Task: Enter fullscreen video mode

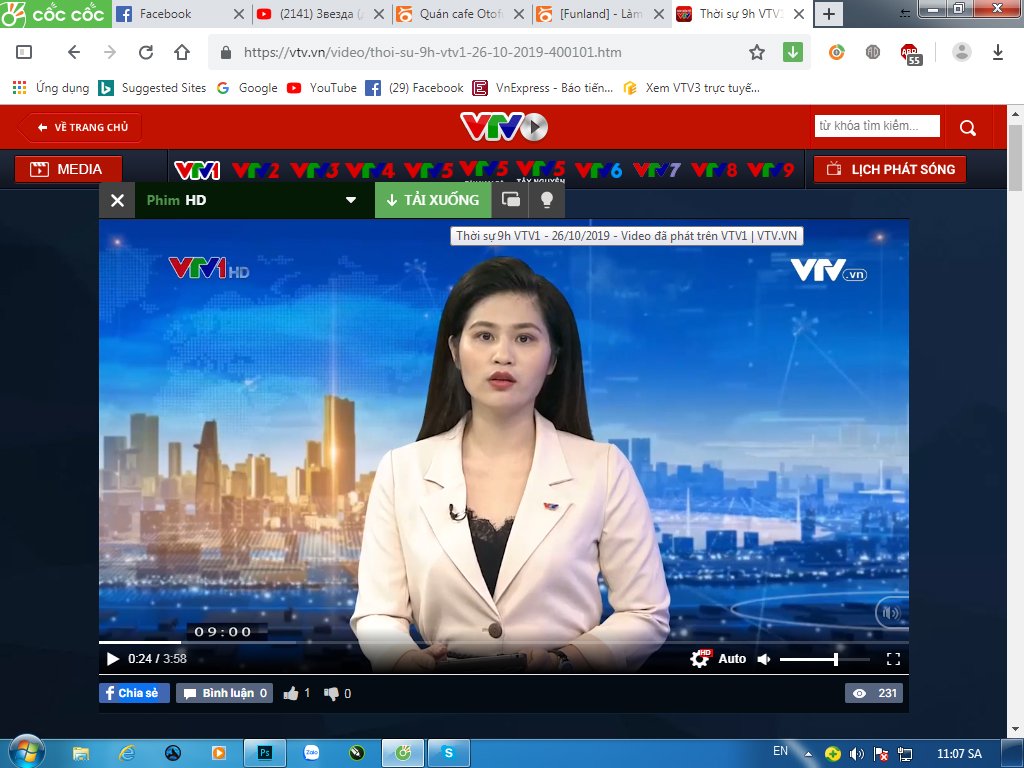Action: coord(893,659)
